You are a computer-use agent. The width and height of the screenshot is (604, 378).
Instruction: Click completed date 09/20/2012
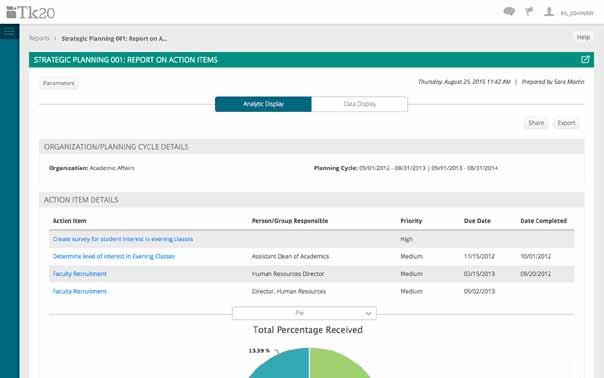[535, 274]
